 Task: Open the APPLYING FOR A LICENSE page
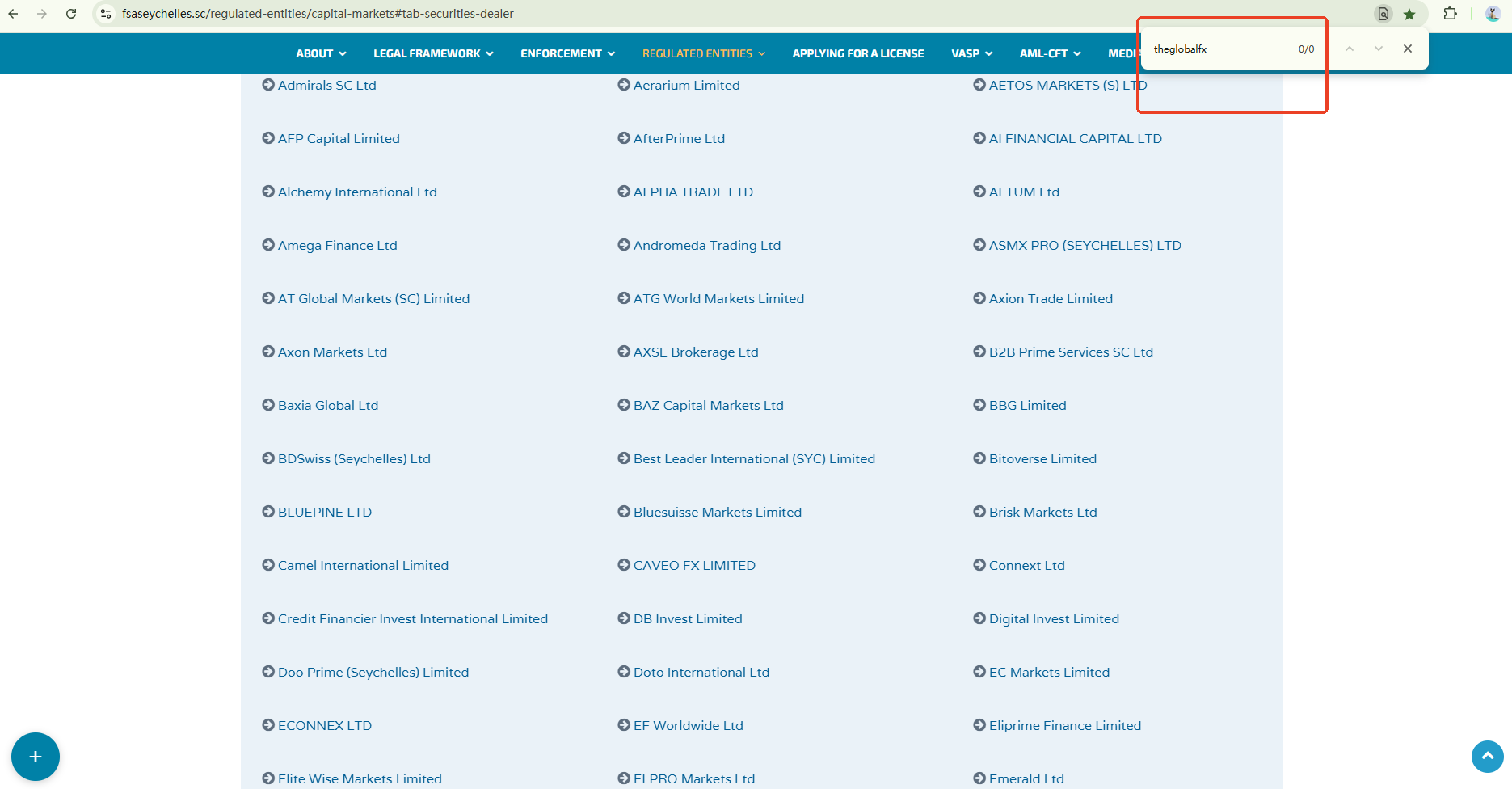coord(858,53)
